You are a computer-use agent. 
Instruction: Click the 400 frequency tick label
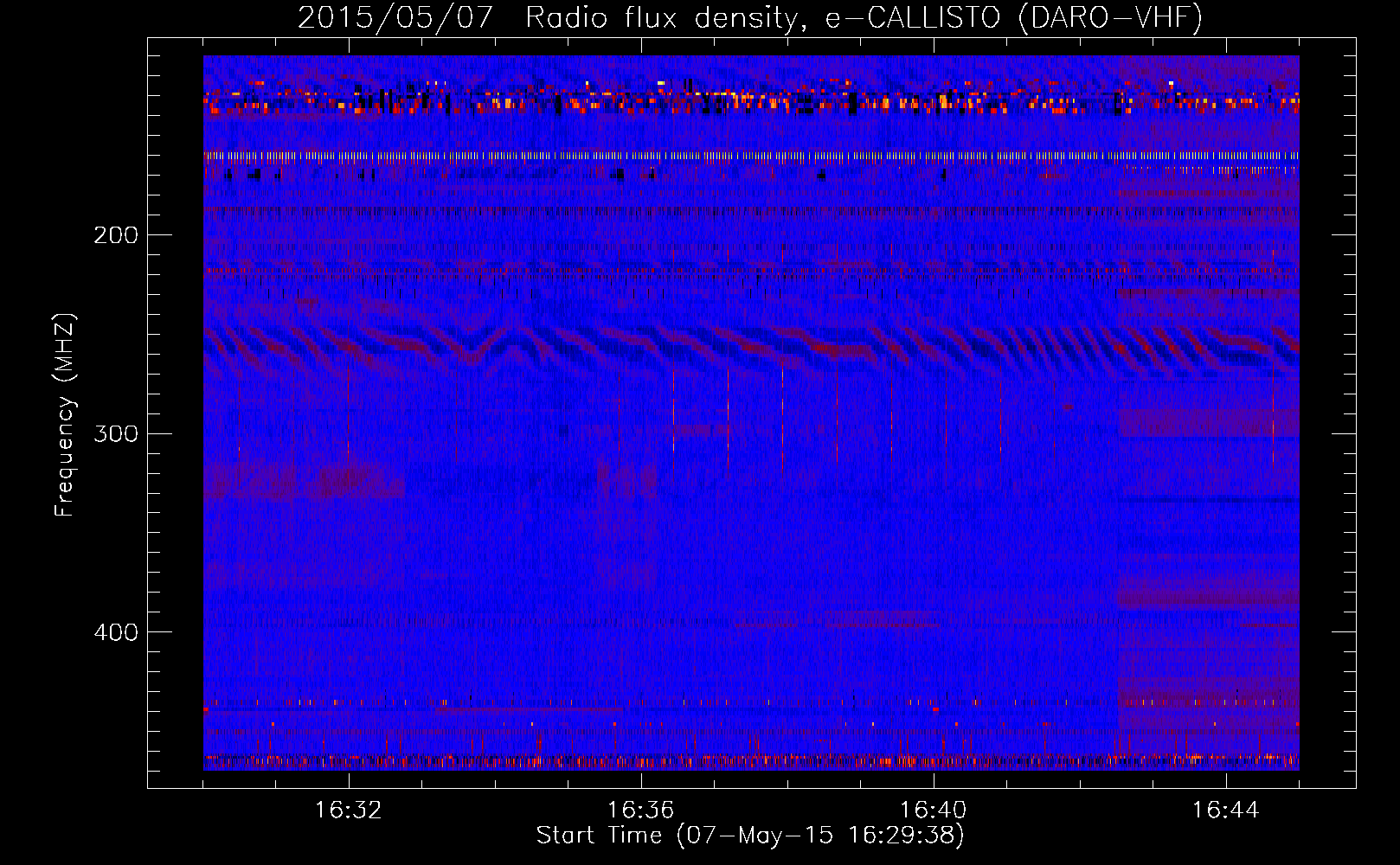coord(116,632)
